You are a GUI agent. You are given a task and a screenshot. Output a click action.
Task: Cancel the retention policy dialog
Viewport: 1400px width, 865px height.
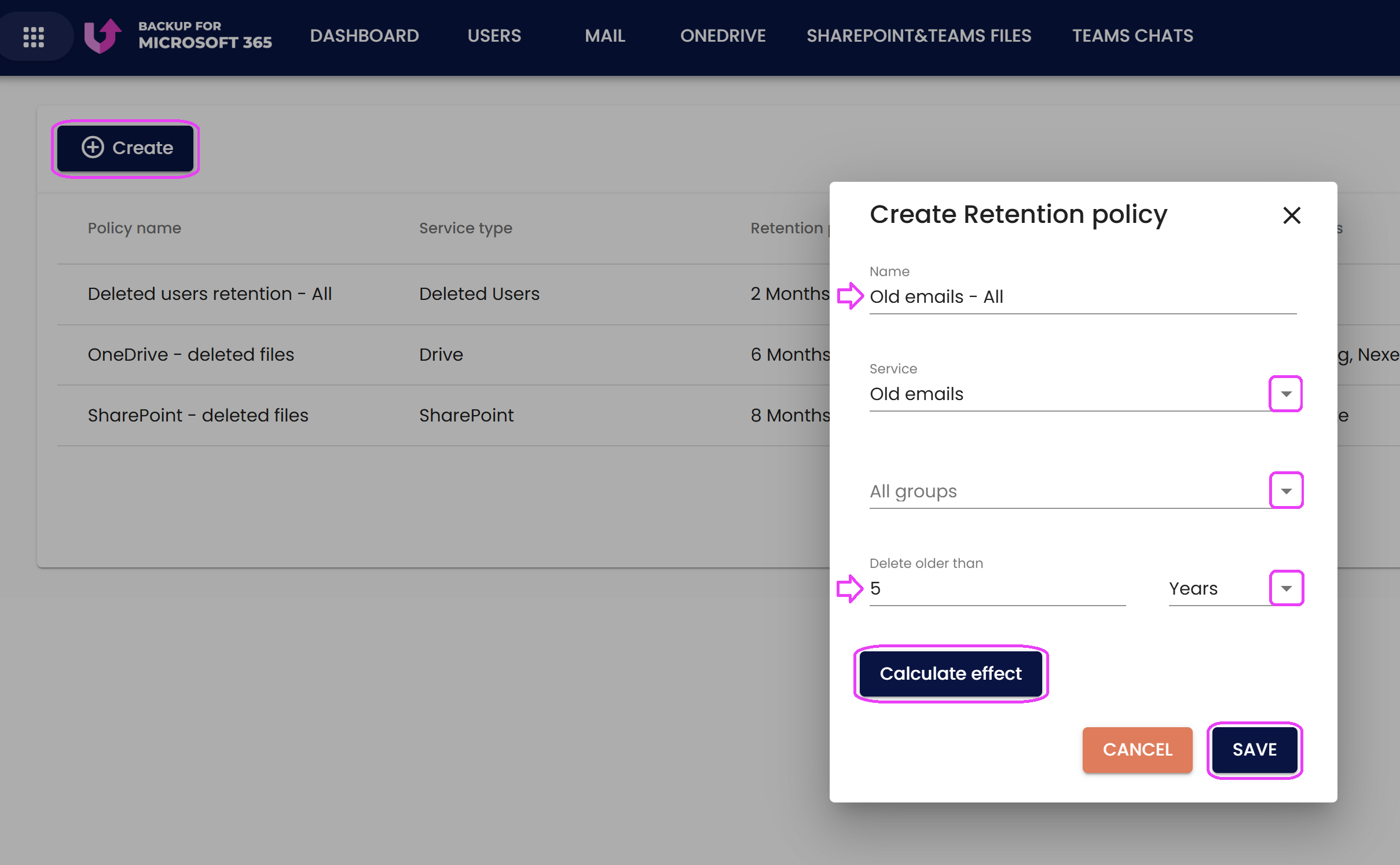tap(1137, 750)
